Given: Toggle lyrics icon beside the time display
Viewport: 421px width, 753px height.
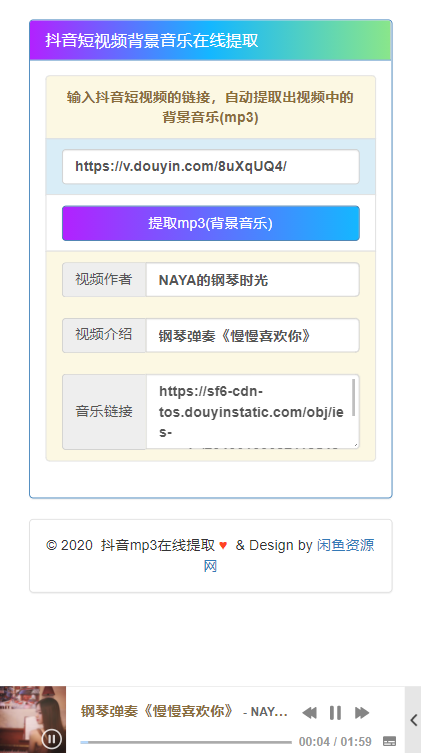Looking at the screenshot, I should [x=390, y=741].
